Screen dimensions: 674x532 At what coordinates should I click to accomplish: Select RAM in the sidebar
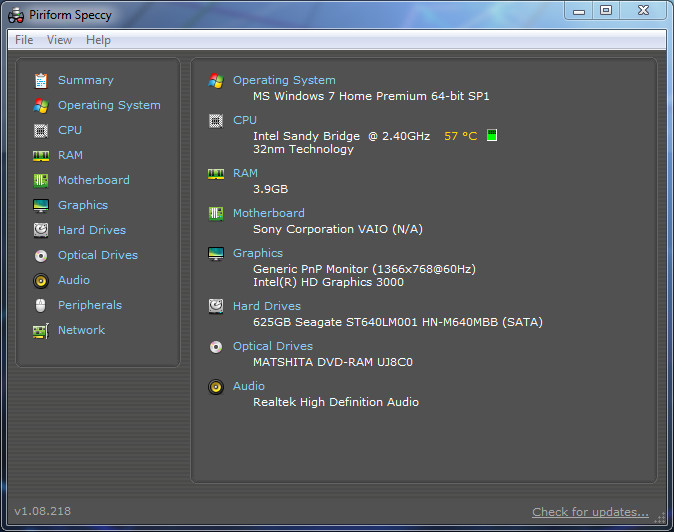pyautogui.click(x=70, y=155)
